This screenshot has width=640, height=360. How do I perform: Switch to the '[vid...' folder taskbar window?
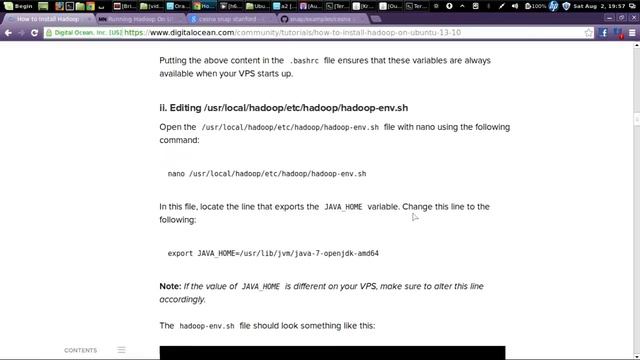[x=151, y=6]
